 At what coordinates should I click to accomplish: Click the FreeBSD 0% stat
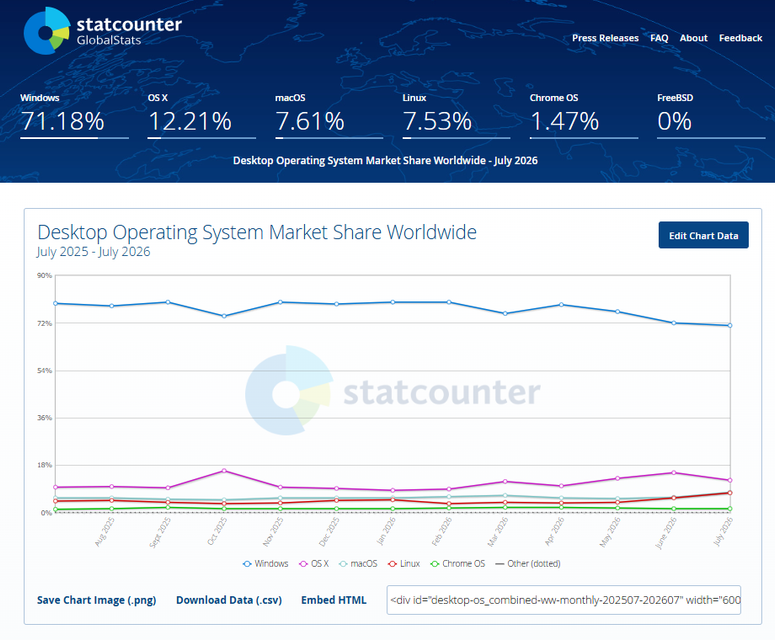711,116
